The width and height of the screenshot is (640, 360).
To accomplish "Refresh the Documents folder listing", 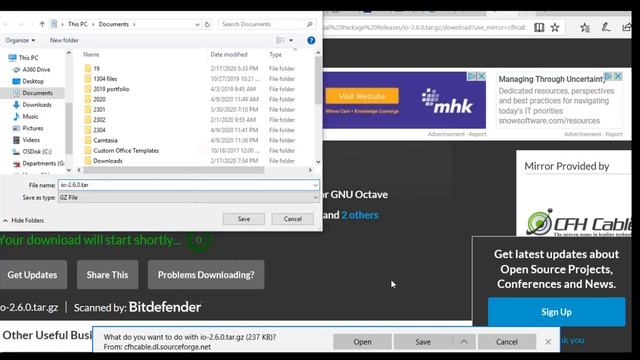I will point(207,24).
